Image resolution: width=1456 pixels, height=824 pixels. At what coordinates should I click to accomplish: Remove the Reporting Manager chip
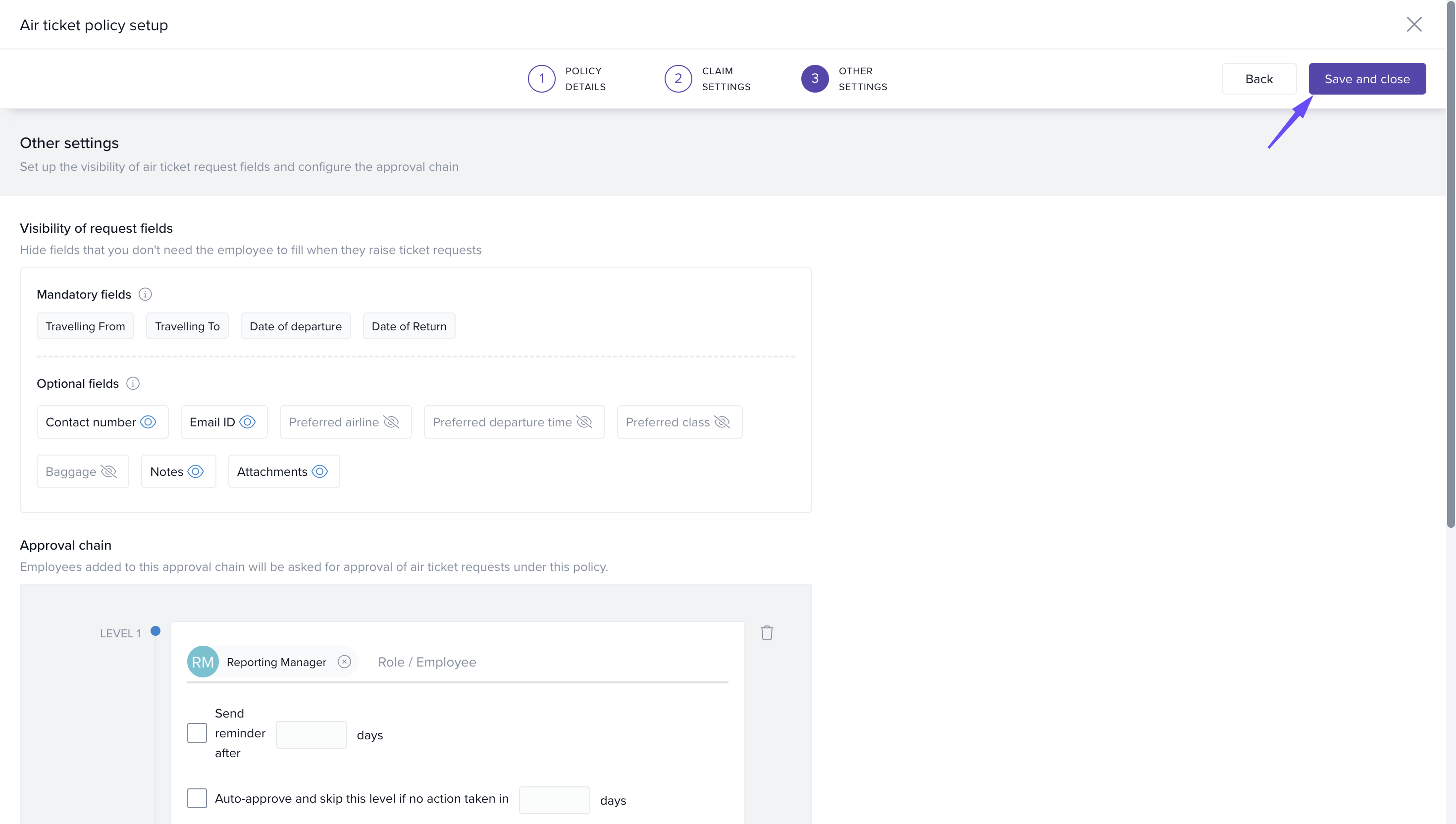click(344, 662)
